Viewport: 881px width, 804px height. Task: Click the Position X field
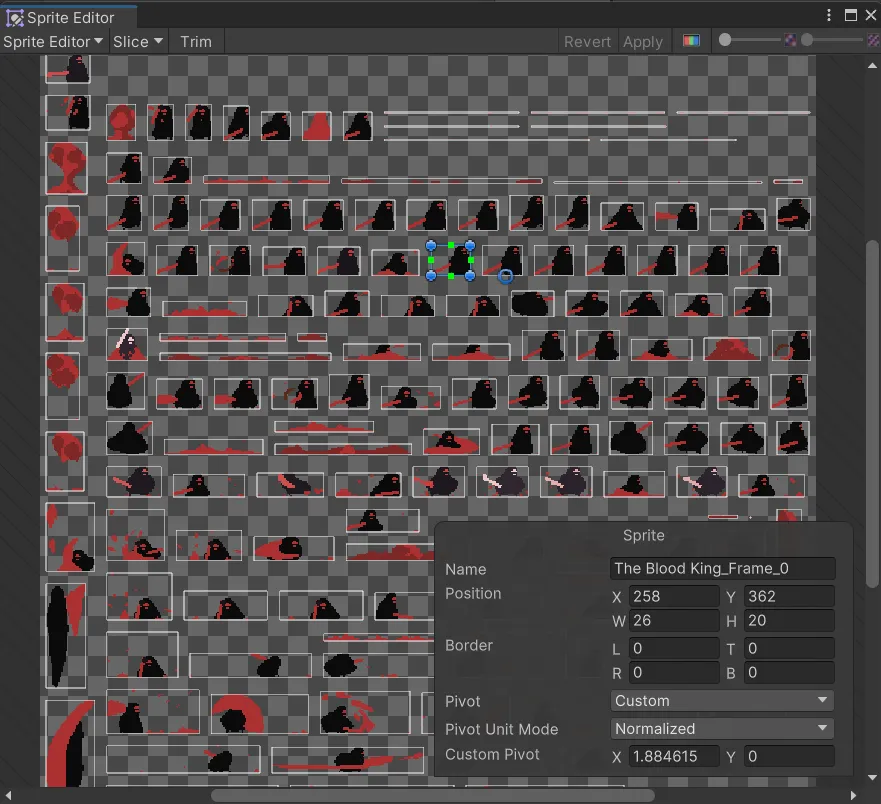click(x=674, y=596)
